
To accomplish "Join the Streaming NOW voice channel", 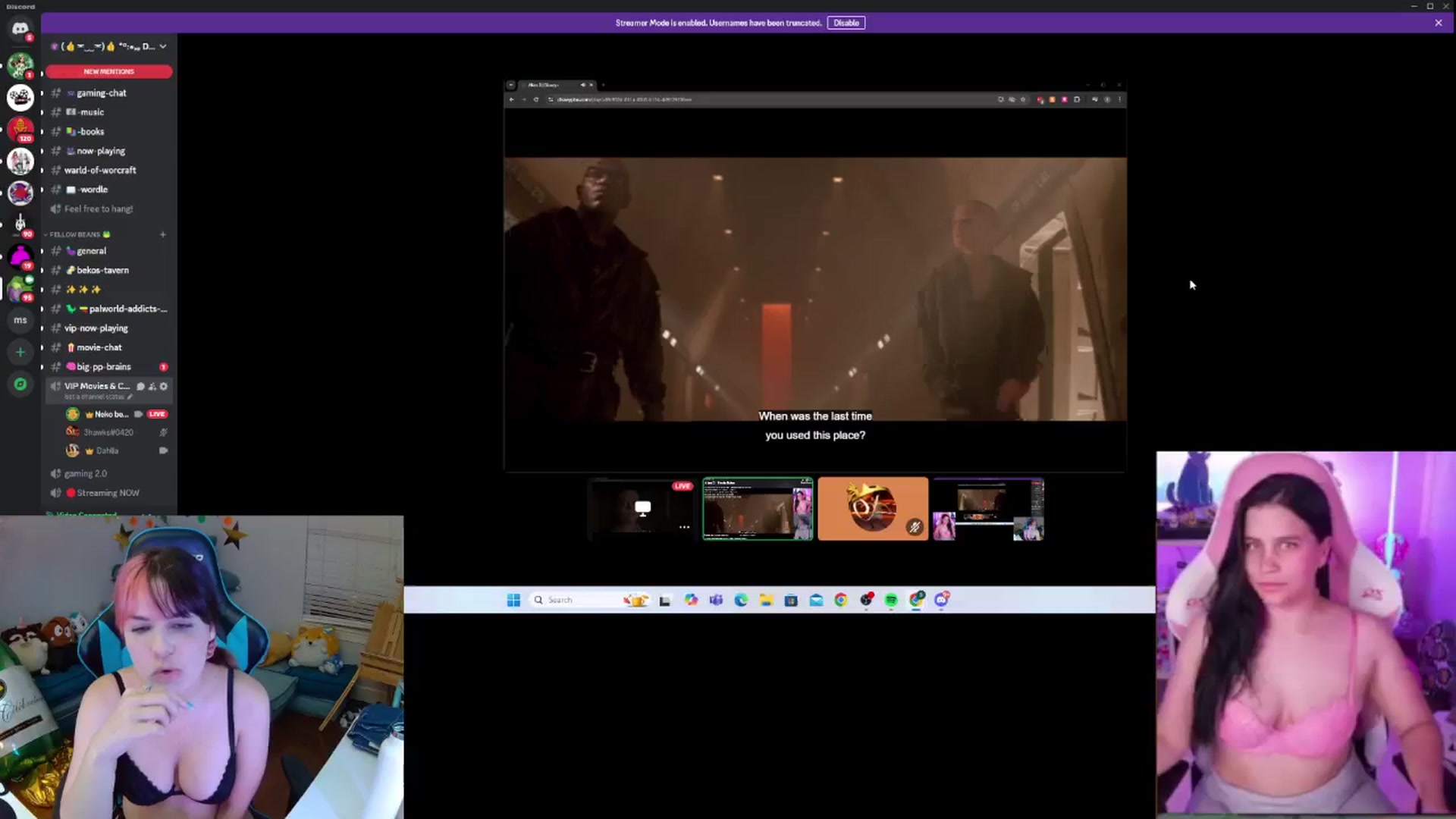I will coord(109,493).
